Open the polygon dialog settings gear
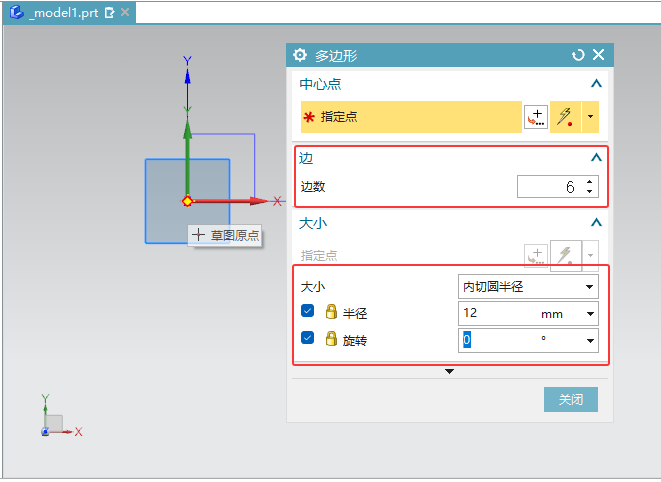The image size is (661, 482). pyautogui.click(x=300, y=55)
